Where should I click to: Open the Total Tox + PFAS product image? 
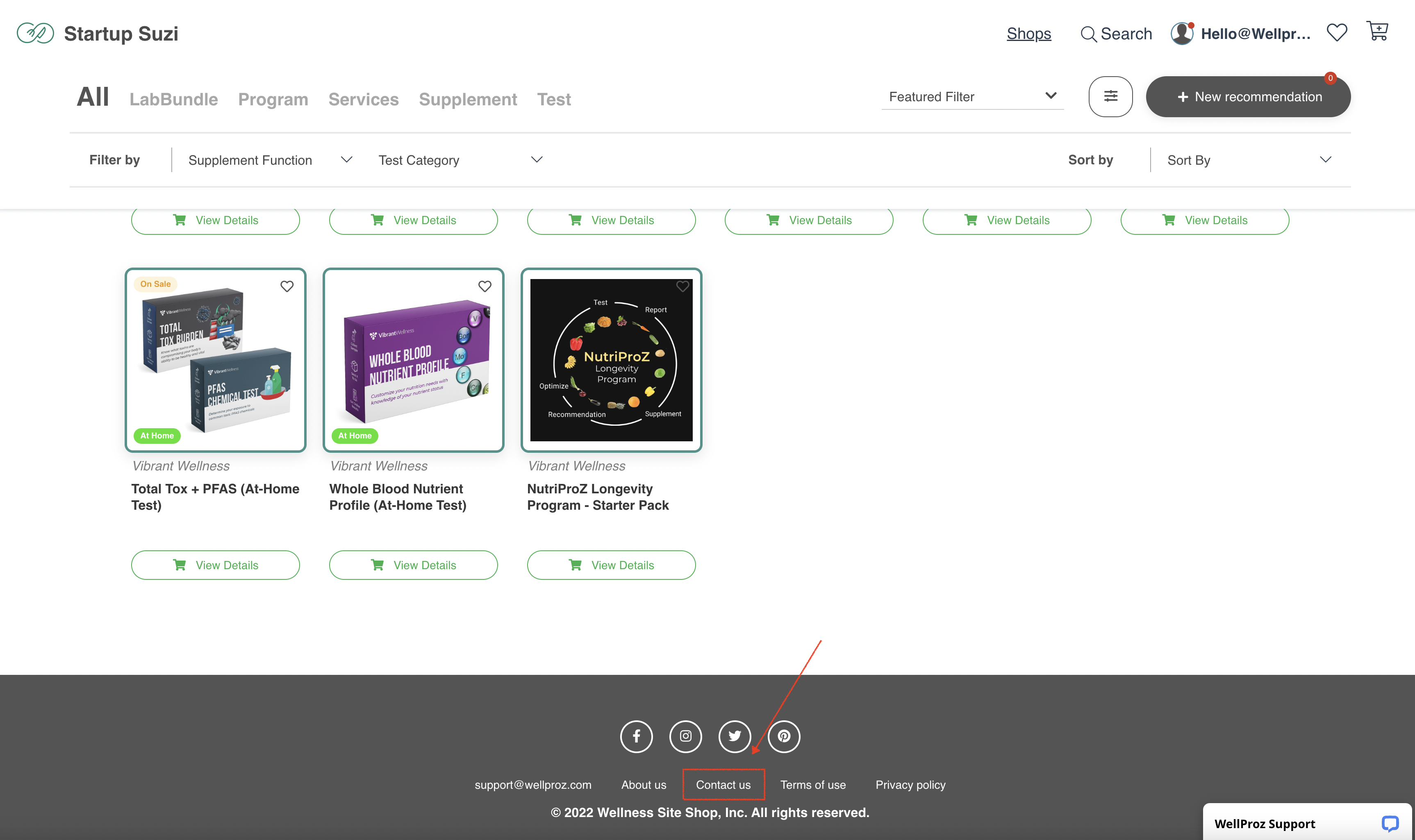pos(215,360)
